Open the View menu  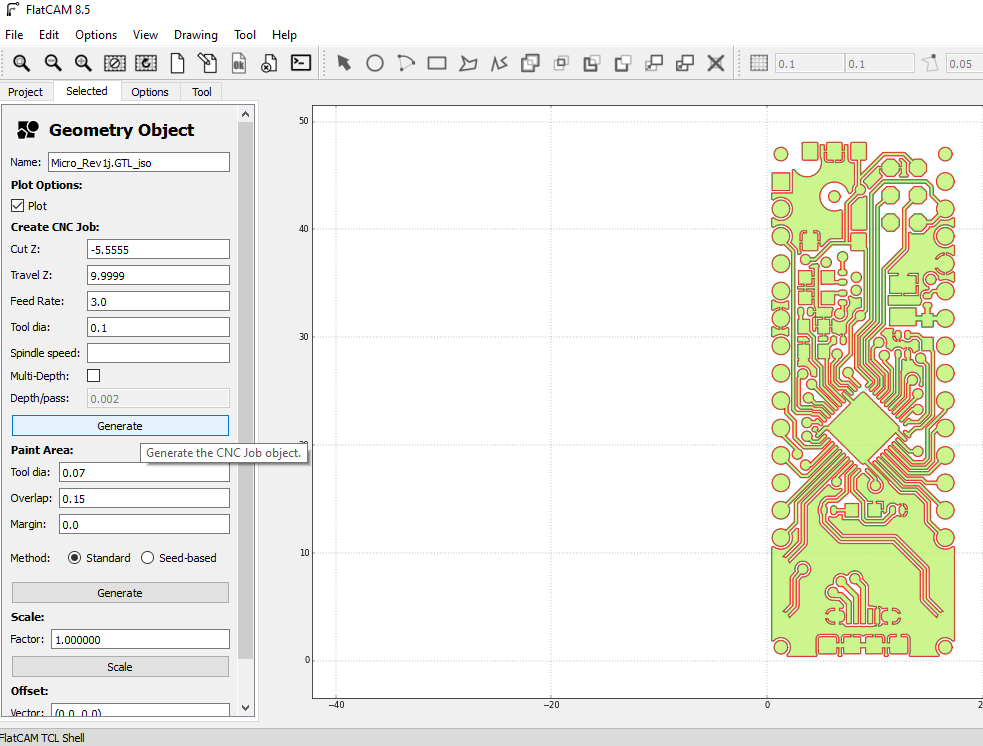click(x=145, y=35)
